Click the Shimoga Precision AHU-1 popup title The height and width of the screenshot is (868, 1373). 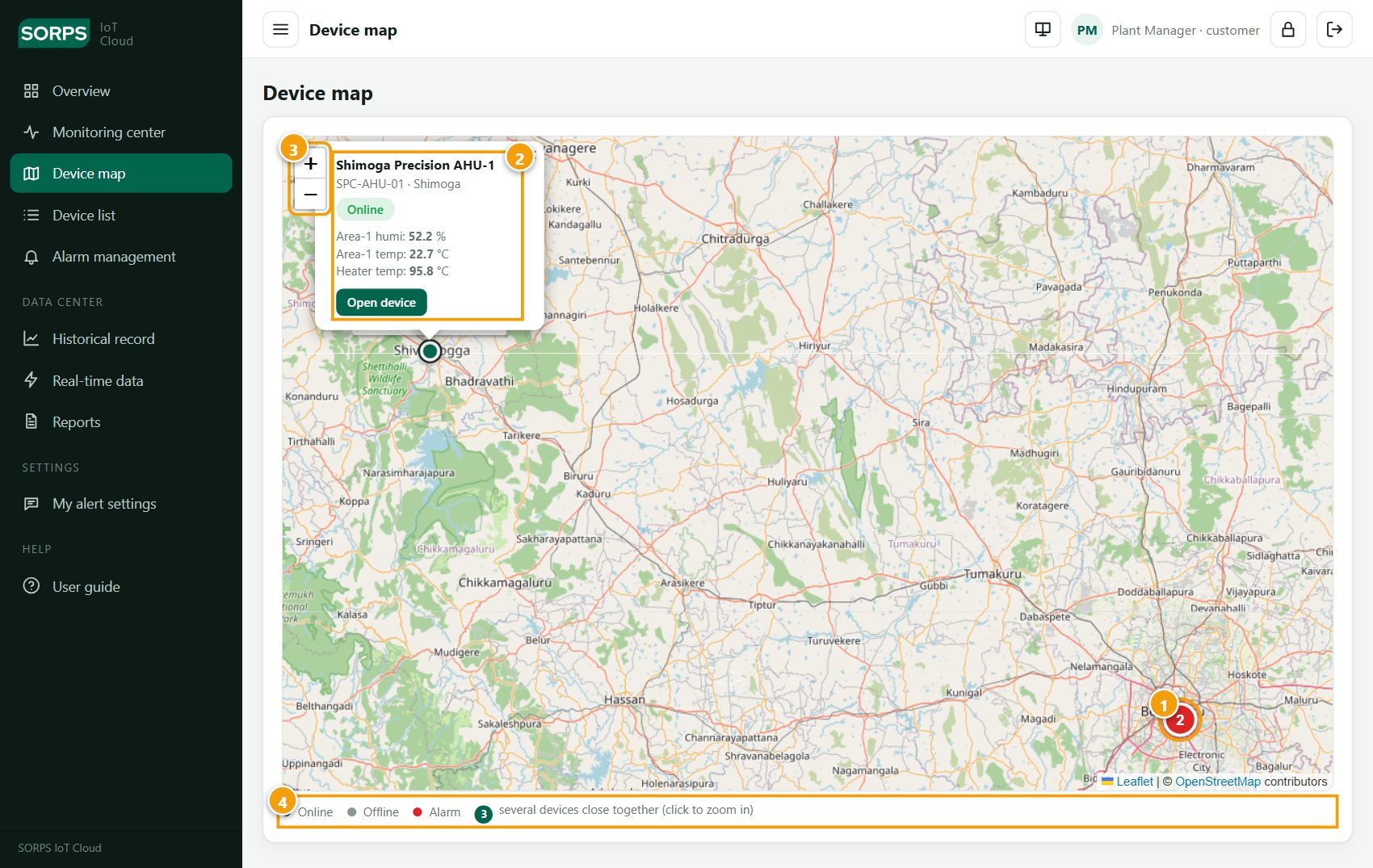[415, 166]
